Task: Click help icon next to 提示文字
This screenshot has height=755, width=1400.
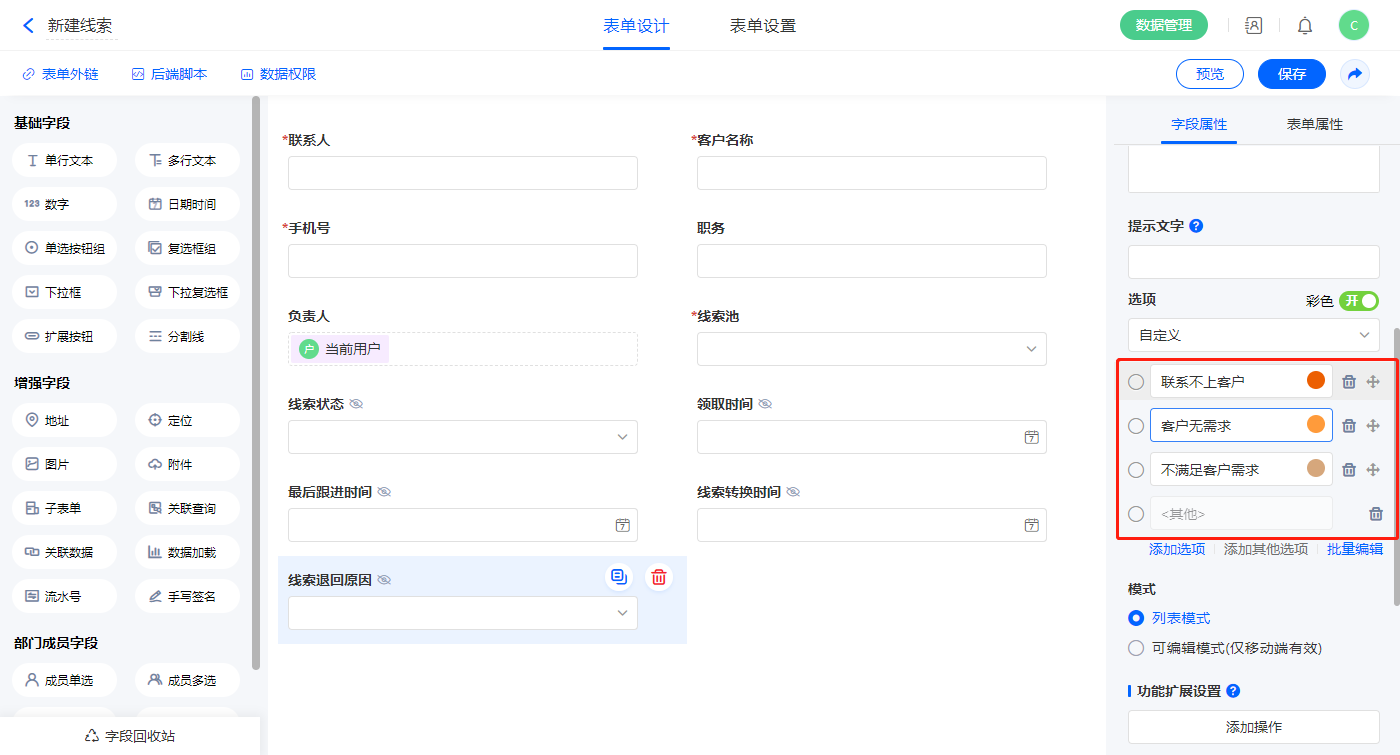Action: [1196, 226]
